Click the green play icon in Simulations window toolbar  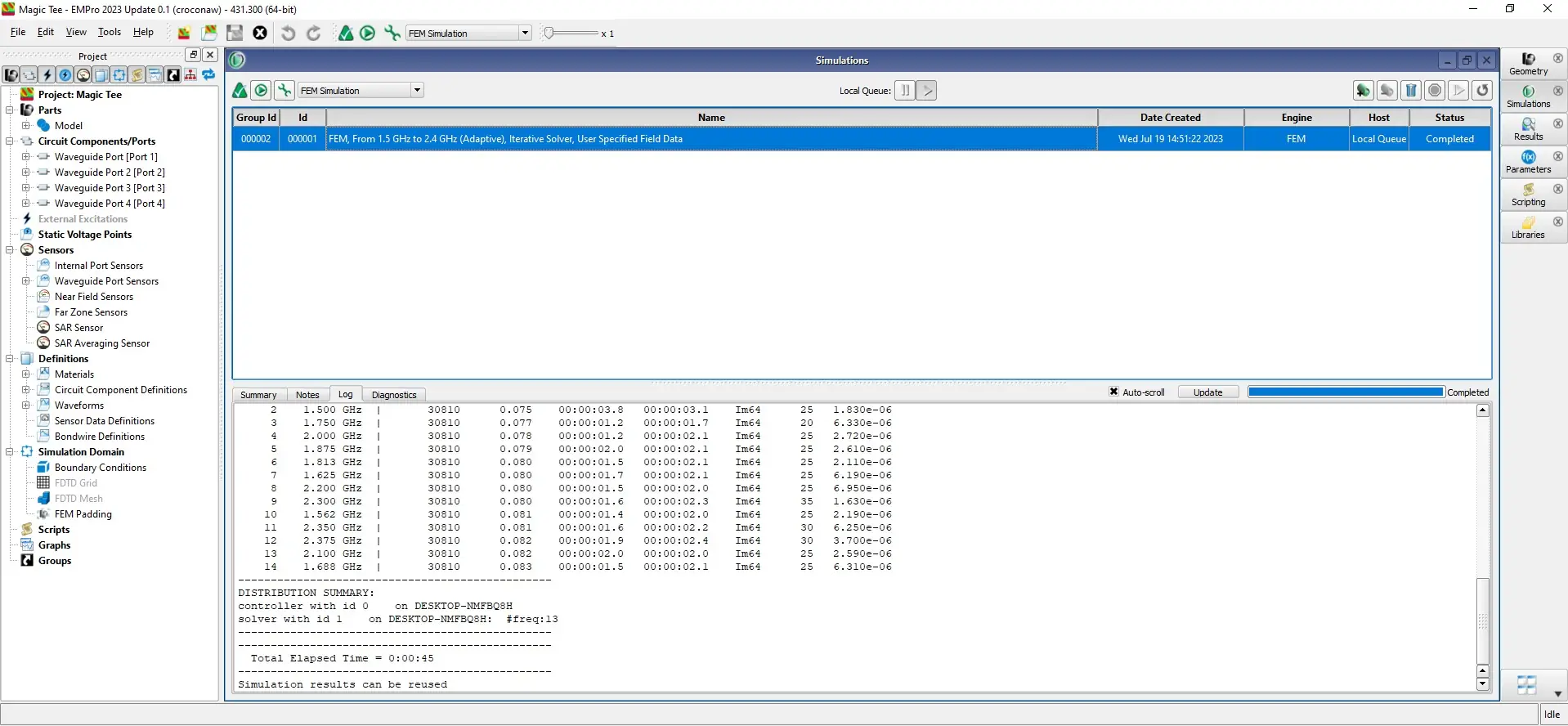[262, 90]
